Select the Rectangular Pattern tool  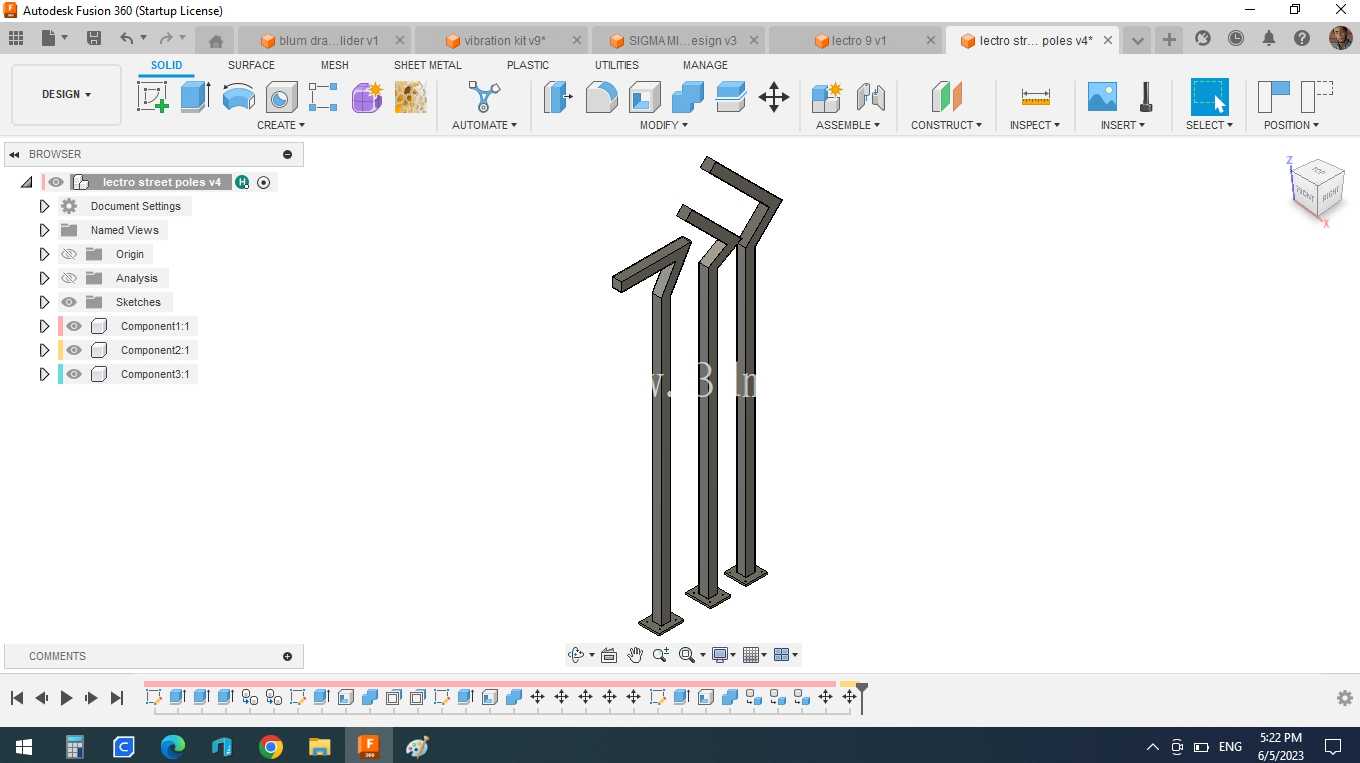323,97
